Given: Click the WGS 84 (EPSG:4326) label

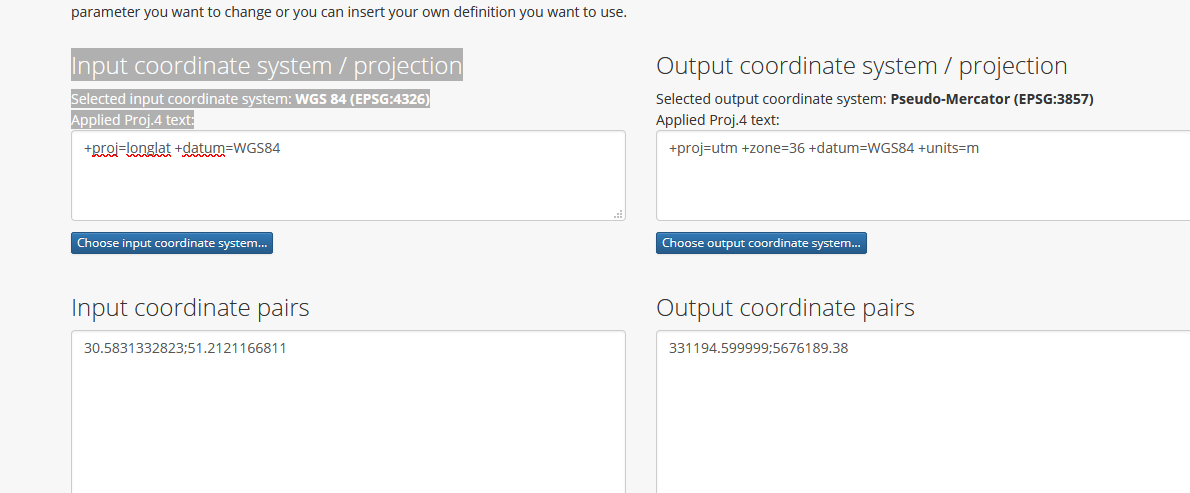Looking at the screenshot, I should point(362,100).
